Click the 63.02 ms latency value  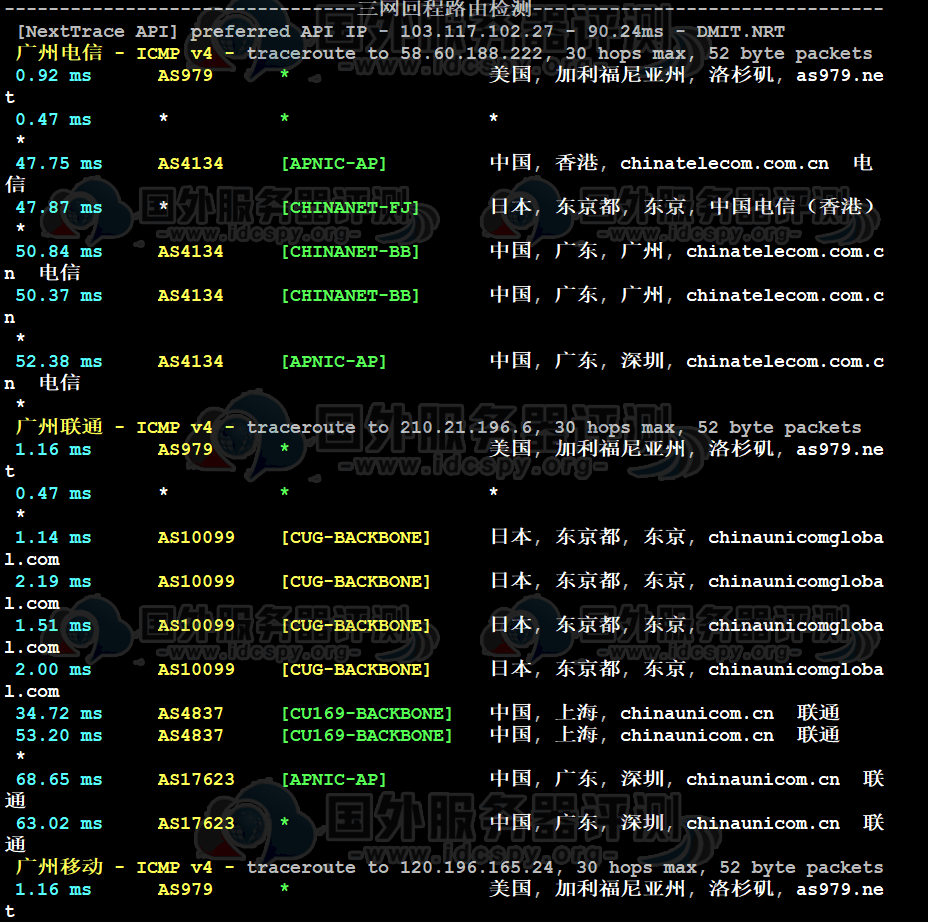(x=59, y=823)
